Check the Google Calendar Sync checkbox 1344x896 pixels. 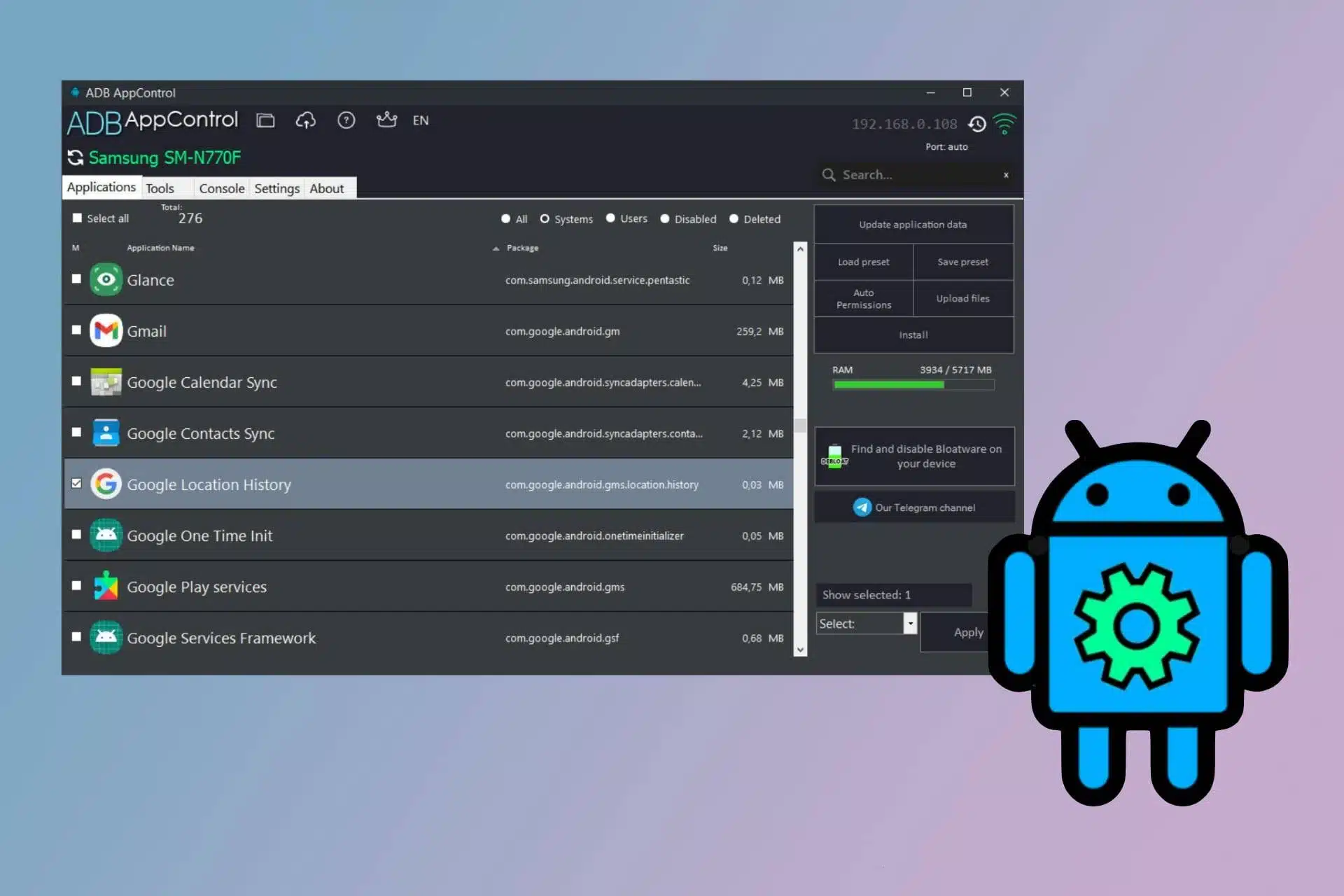pyautogui.click(x=76, y=381)
